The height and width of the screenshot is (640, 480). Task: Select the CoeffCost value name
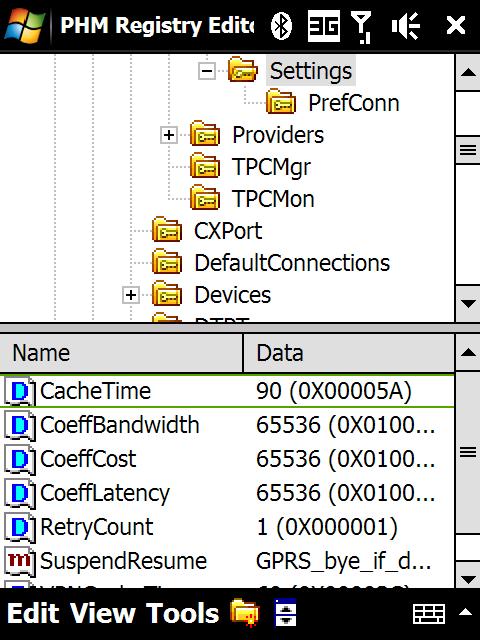click(x=88, y=459)
